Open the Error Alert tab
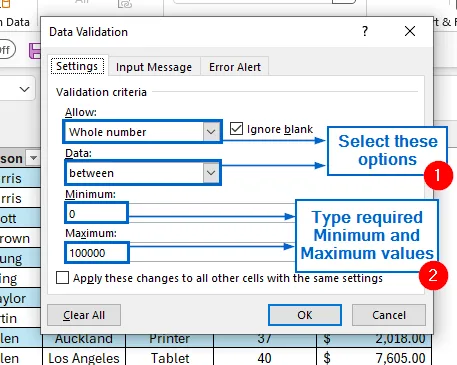The height and width of the screenshot is (365, 457). click(235, 67)
